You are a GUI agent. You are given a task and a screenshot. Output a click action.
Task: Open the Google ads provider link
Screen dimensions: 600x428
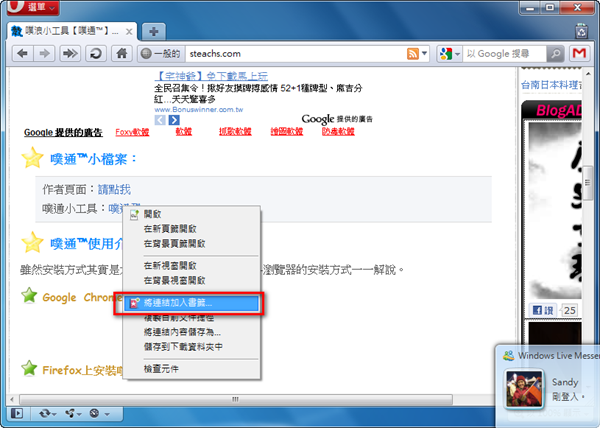tap(63, 132)
